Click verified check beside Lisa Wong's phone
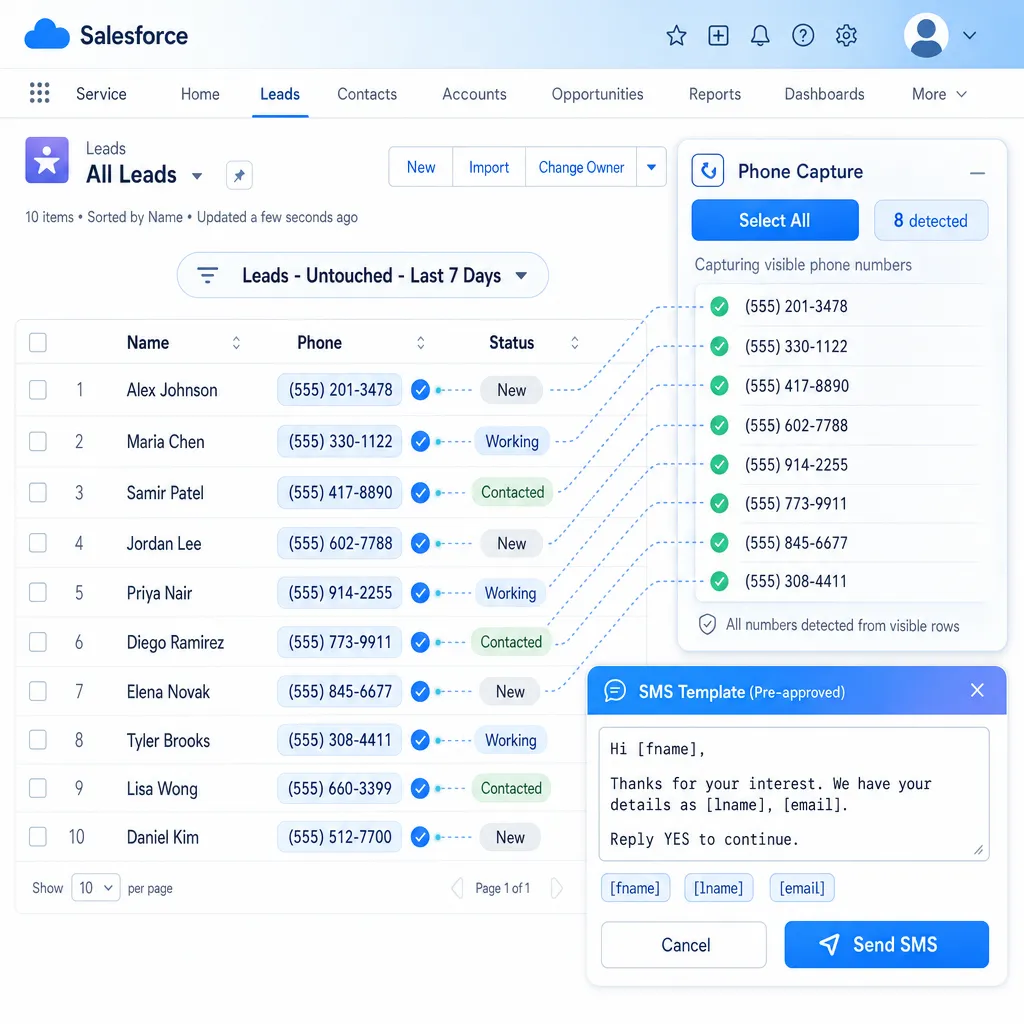Screen dimensions: 1024x1024 (x=420, y=788)
